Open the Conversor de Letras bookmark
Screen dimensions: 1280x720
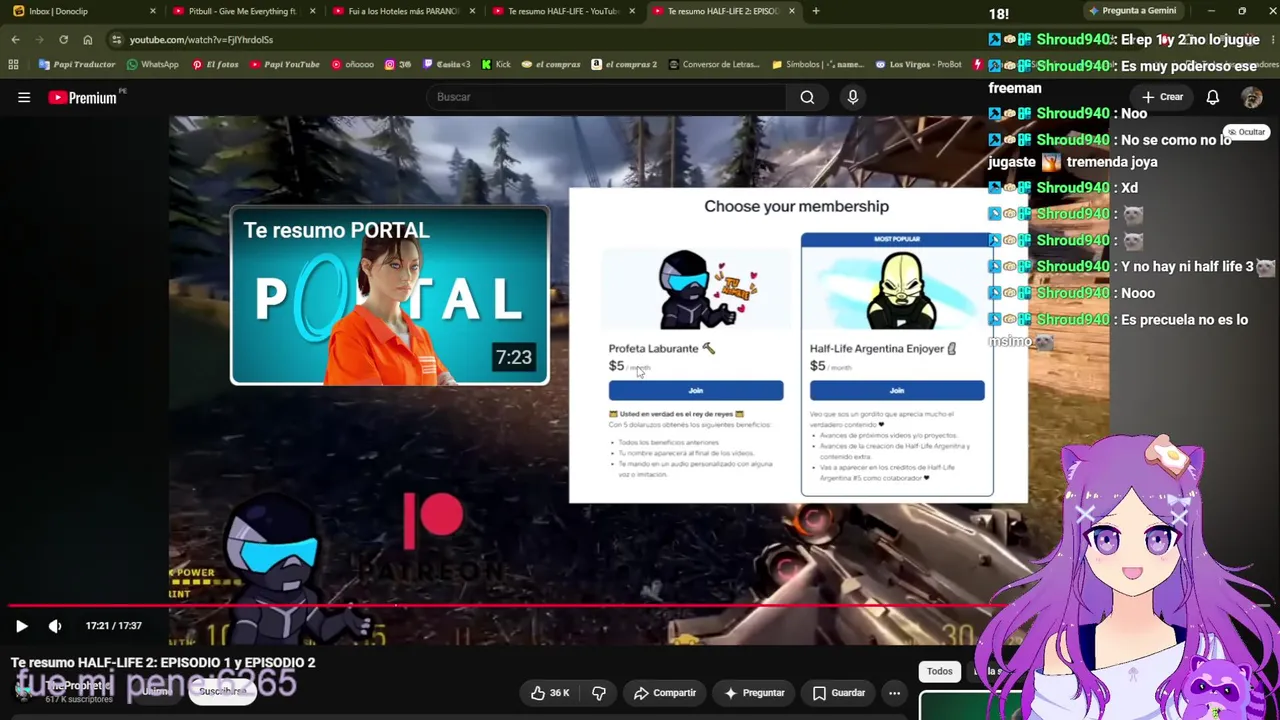[714, 65]
